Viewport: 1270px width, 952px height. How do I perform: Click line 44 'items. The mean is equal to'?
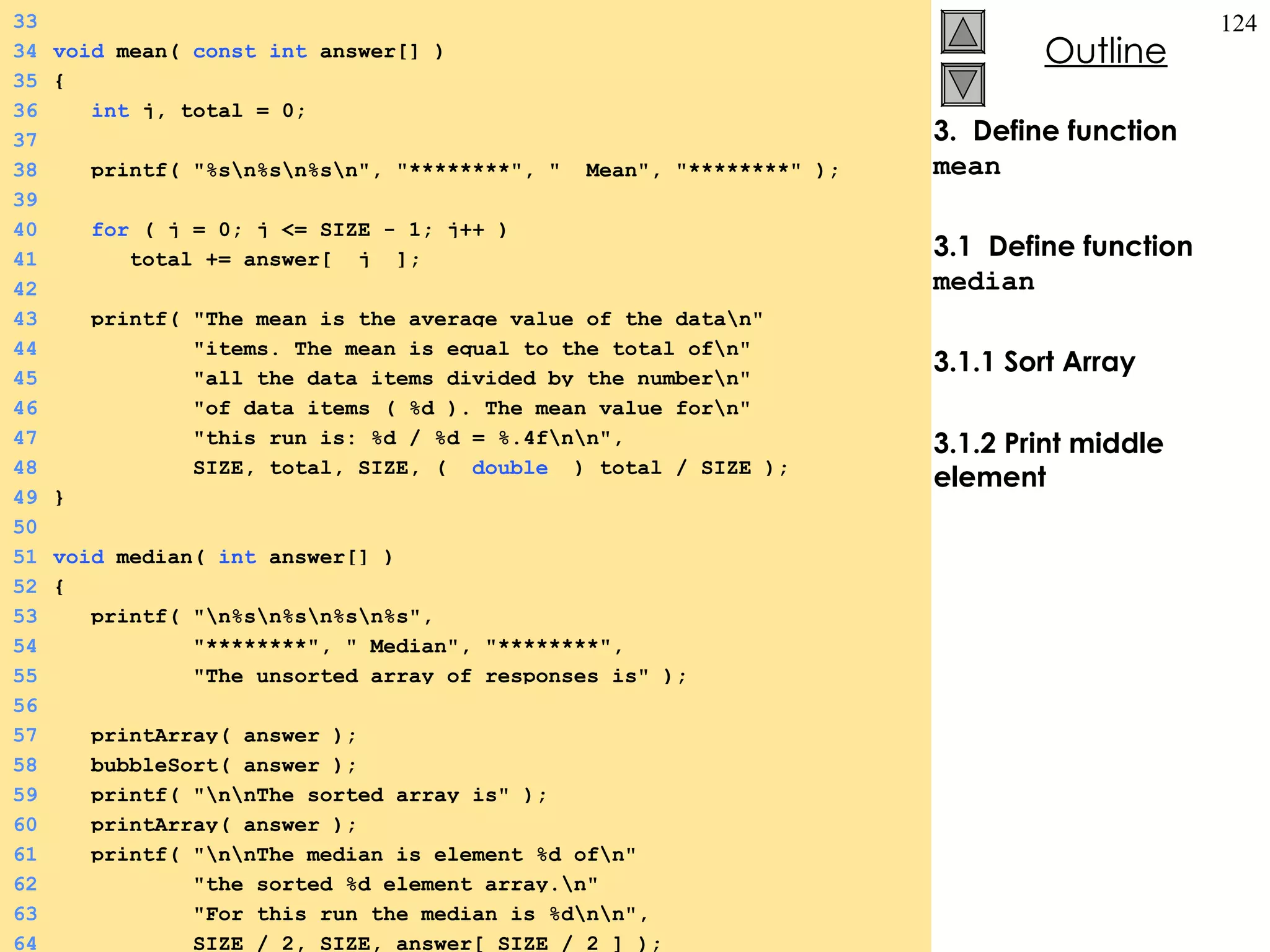(x=472, y=349)
